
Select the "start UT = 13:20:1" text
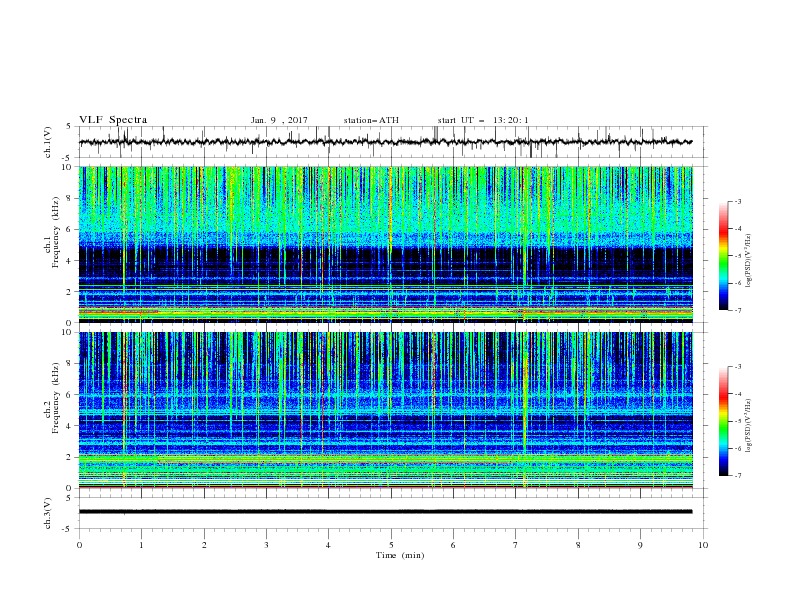click(483, 120)
